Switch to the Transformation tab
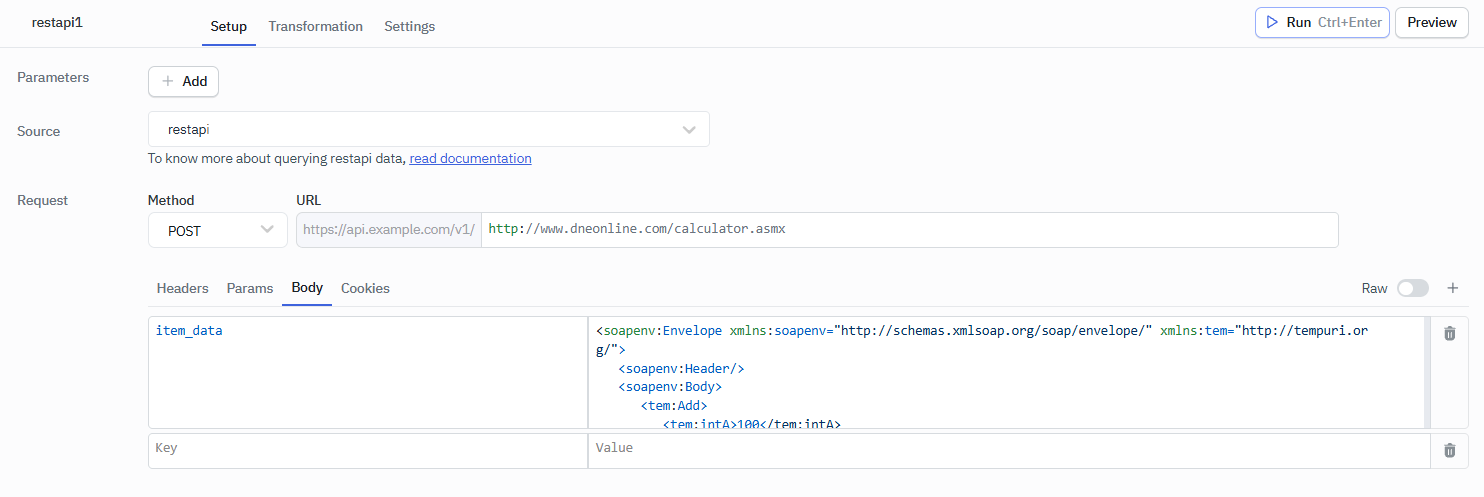The width and height of the screenshot is (1484, 497). (x=315, y=26)
